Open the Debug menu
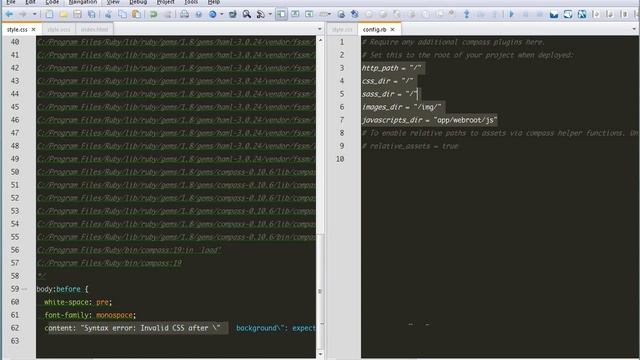This screenshot has height=360, width=640. pyautogui.click(x=138, y=2)
